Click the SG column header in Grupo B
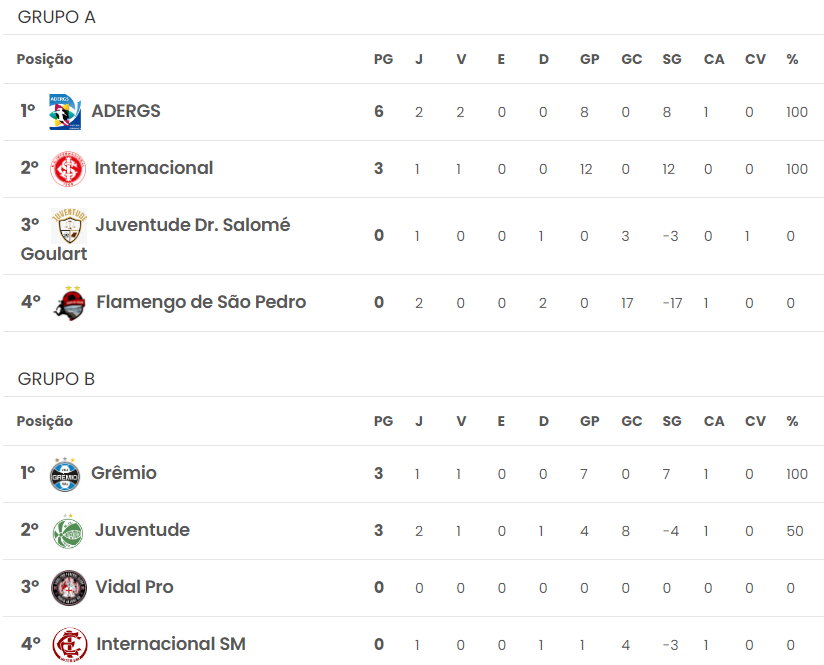Image resolution: width=824 pixels, height=665 pixels. click(x=672, y=421)
